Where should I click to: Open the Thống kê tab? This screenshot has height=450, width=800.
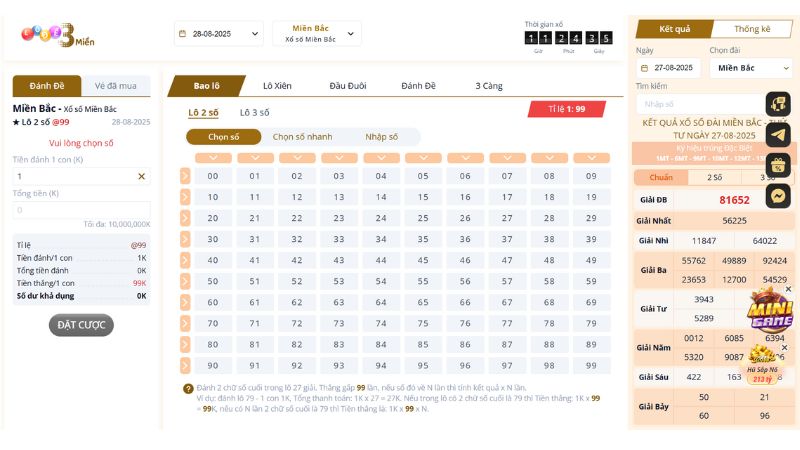point(752,29)
